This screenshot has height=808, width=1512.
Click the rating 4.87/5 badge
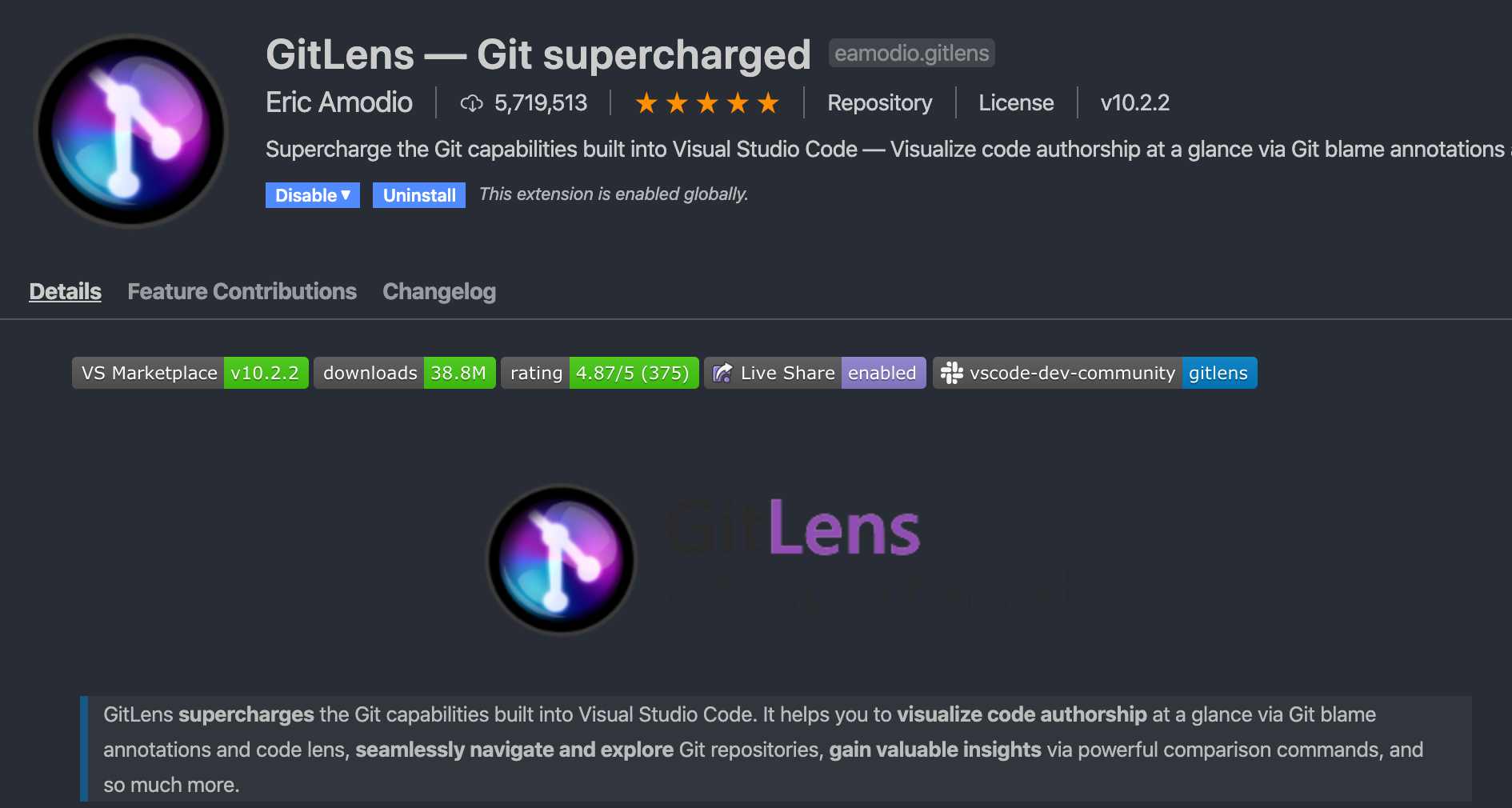click(632, 372)
